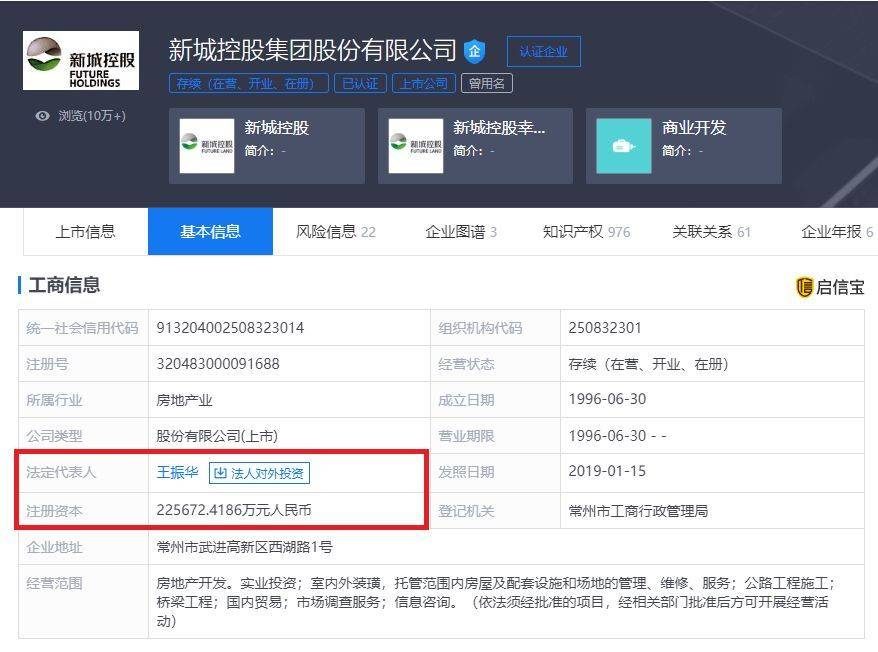Image resolution: width=878 pixels, height=652 pixels.
Task: Open the 曾用名 tag
Action: [x=487, y=83]
